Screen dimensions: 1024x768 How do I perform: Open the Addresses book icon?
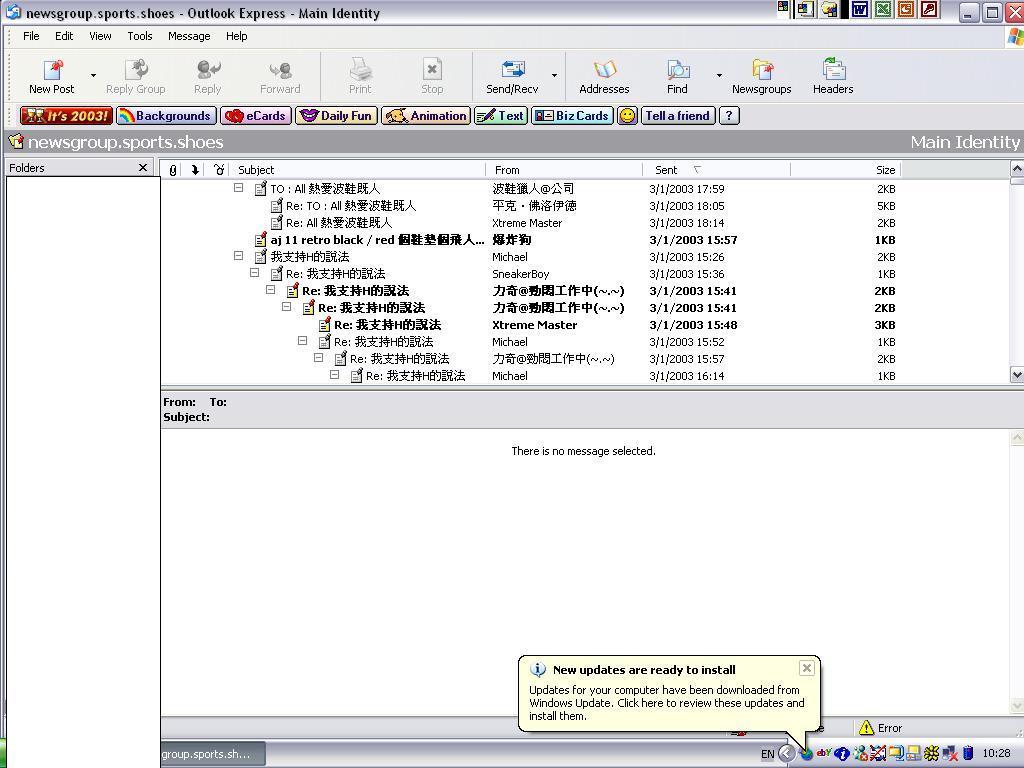coord(604,70)
